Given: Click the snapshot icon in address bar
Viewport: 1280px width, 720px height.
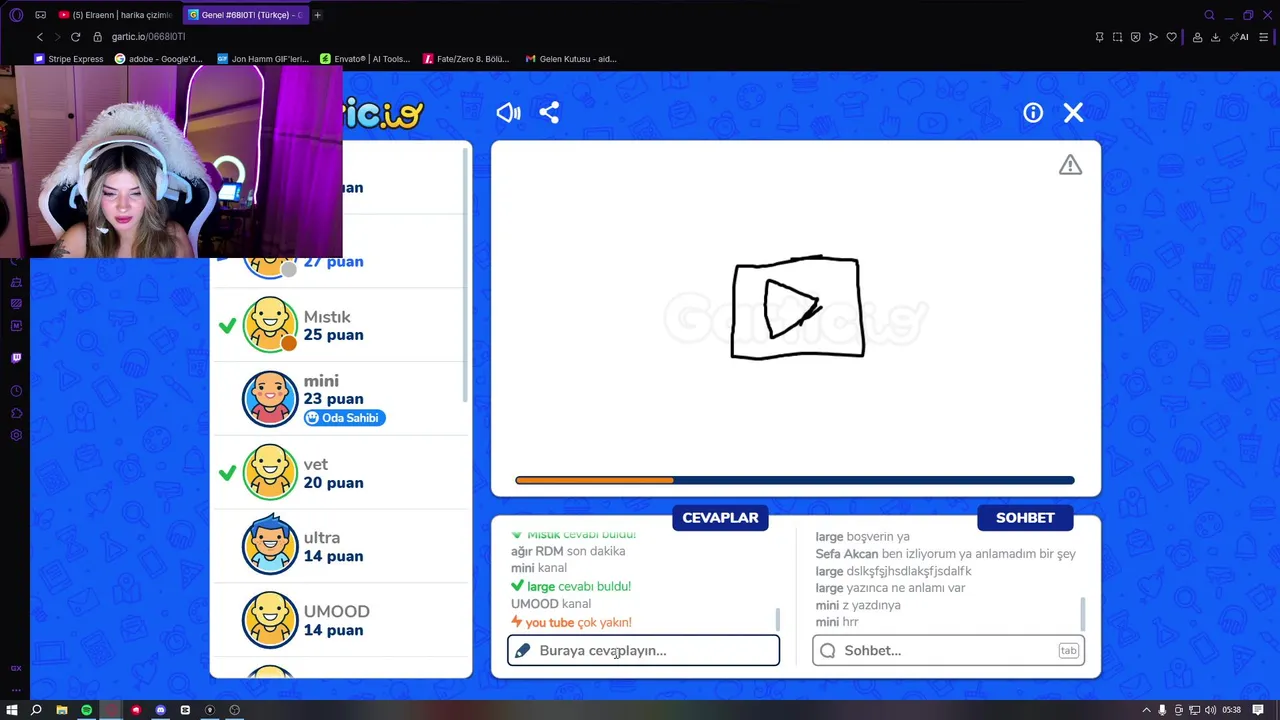Looking at the screenshot, I should (x=1117, y=37).
